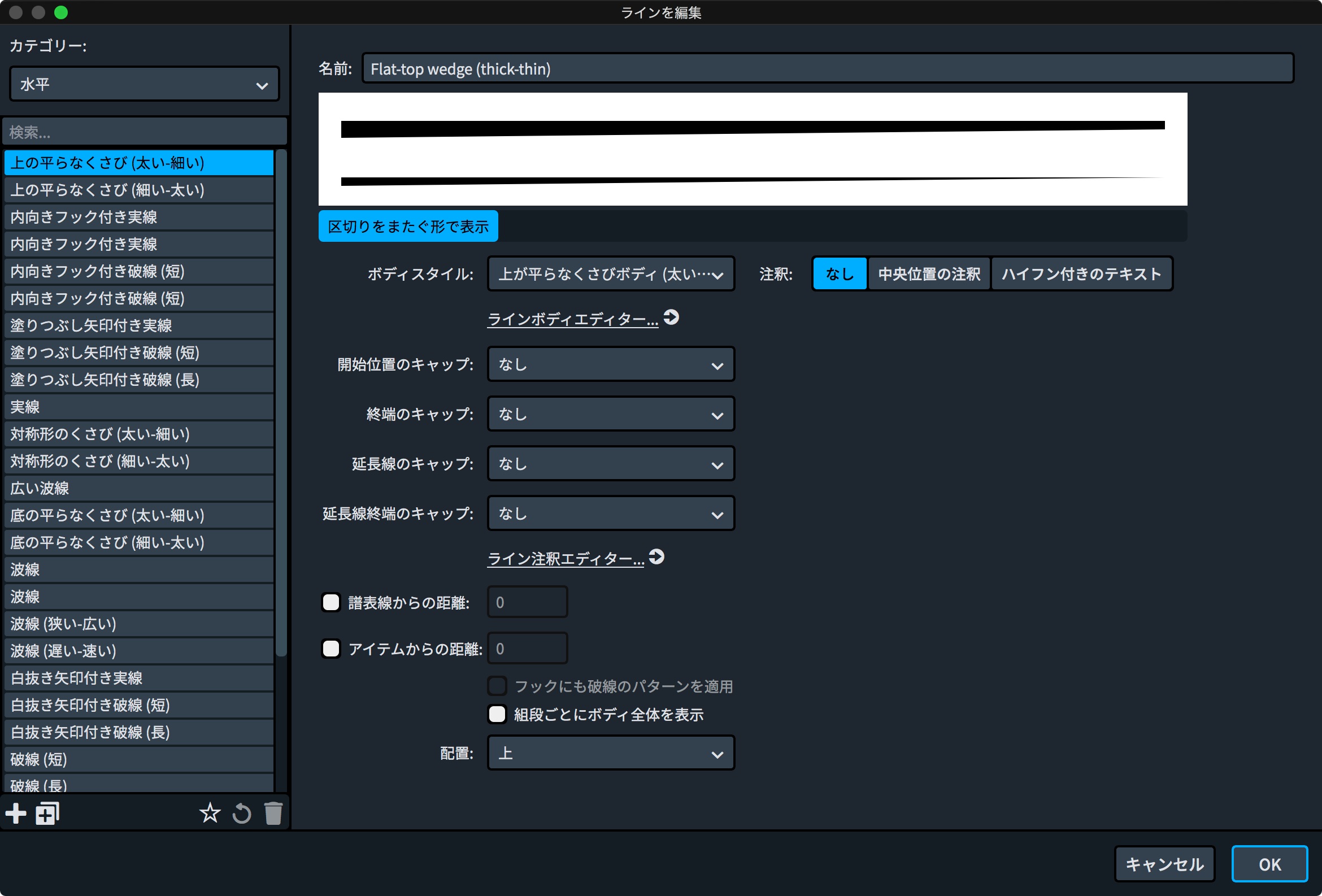This screenshot has width=1322, height=896.
Task: Open the カテゴリー dropdown showing 水平
Action: pyautogui.click(x=145, y=84)
